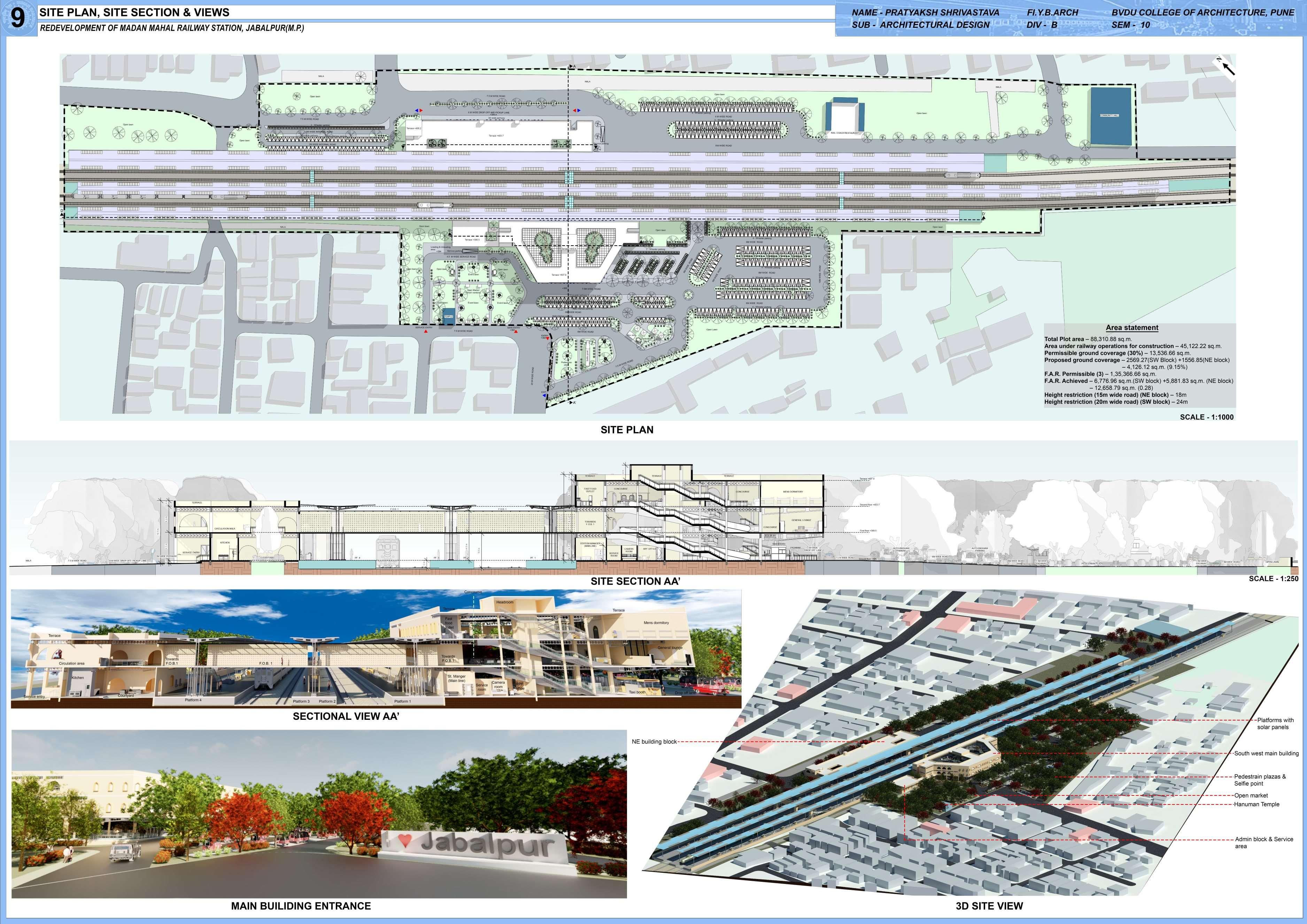Click the 'SECTIONAL VIEW AA'' caption

coord(346,716)
